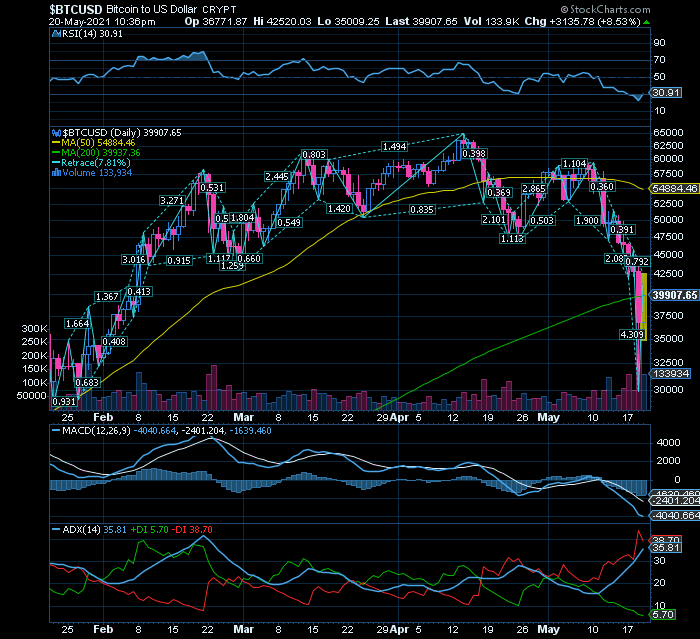Viewport: 700px width, 639px height.
Task: Click the $BTCUSD ticker title
Action: point(76,9)
